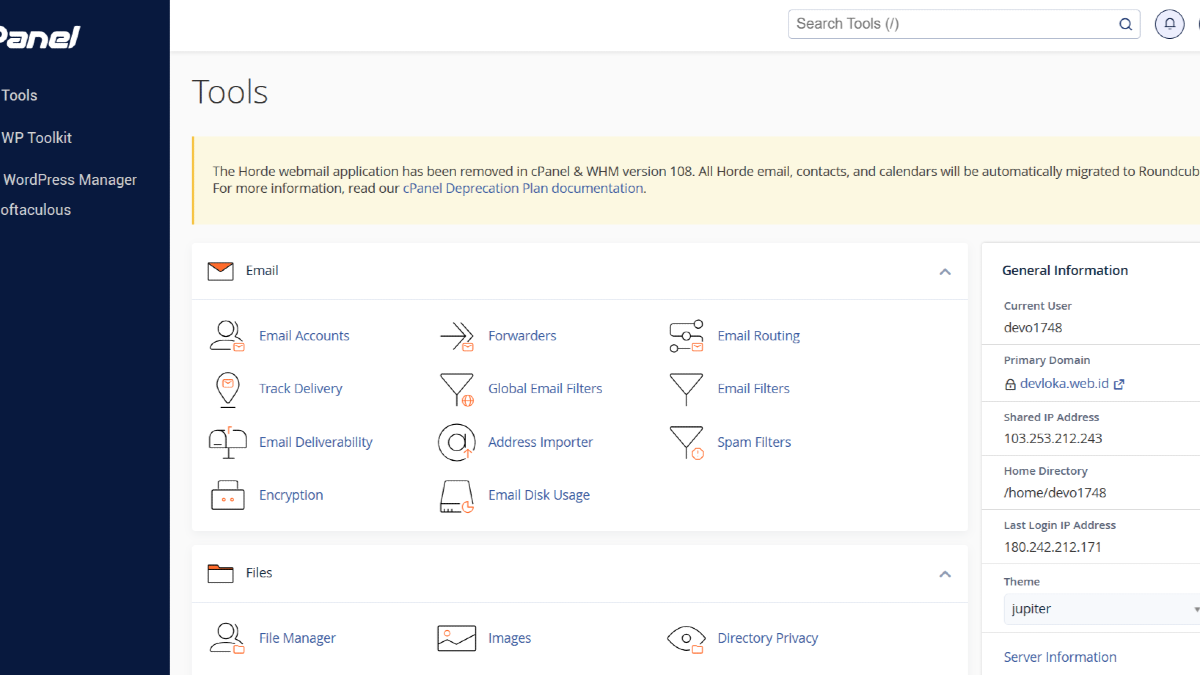The width and height of the screenshot is (1200, 675).
Task: Click the Forwarders arrow icon
Action: (457, 336)
